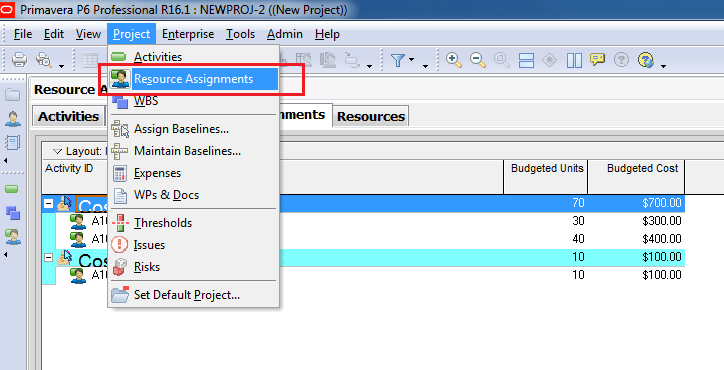724x370 pixels.
Task: Open dropdown arrow next to Print Preview
Action: click(61, 67)
